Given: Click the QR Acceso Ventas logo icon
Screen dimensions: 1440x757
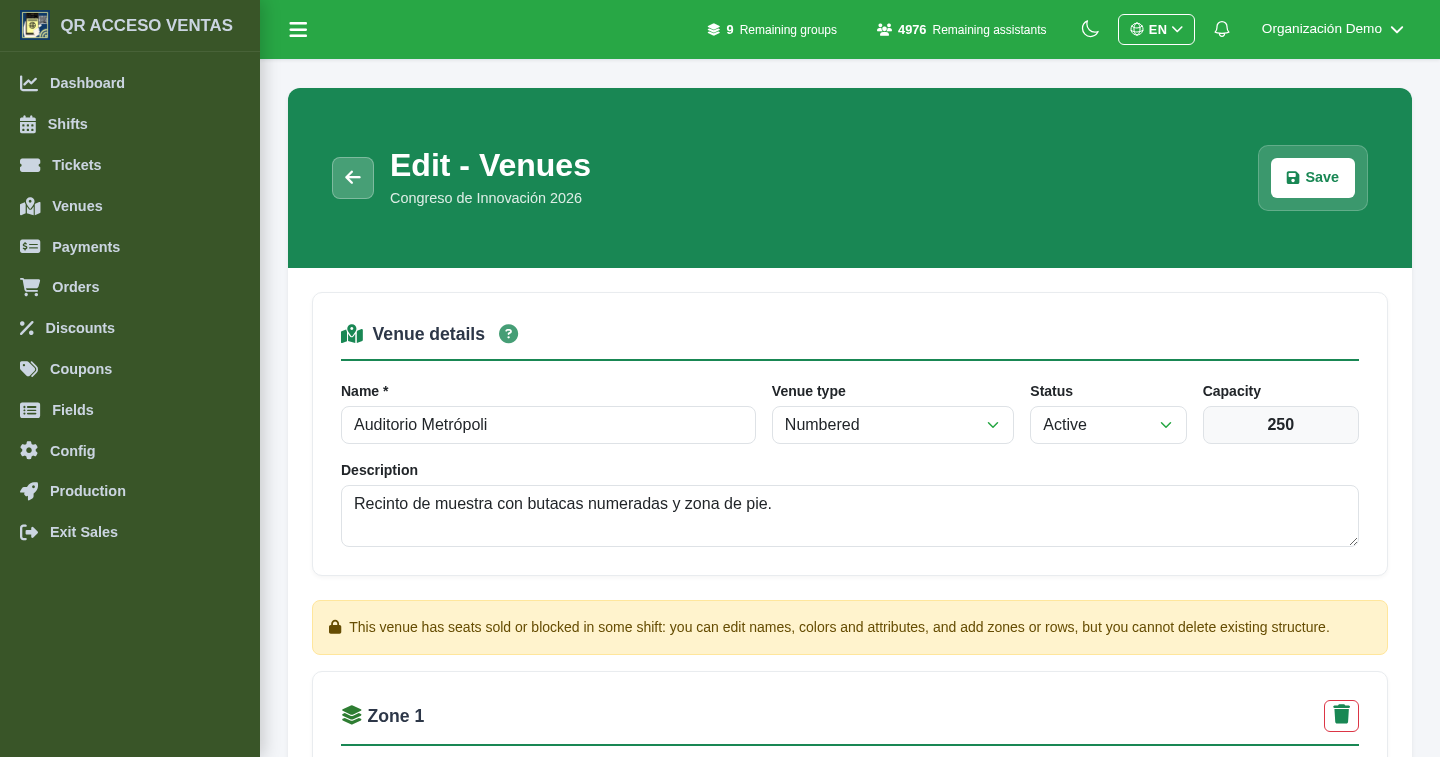Looking at the screenshot, I should click(x=35, y=25).
